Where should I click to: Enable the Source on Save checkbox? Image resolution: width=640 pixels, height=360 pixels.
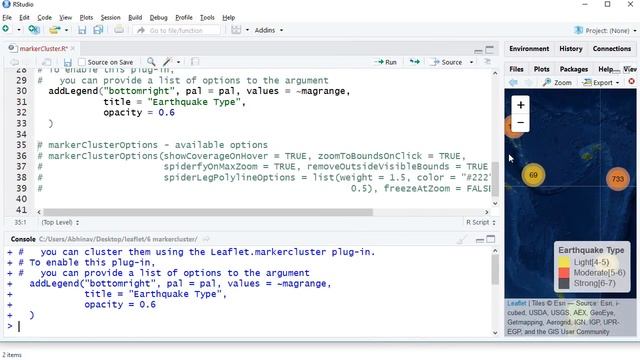coord(82,62)
